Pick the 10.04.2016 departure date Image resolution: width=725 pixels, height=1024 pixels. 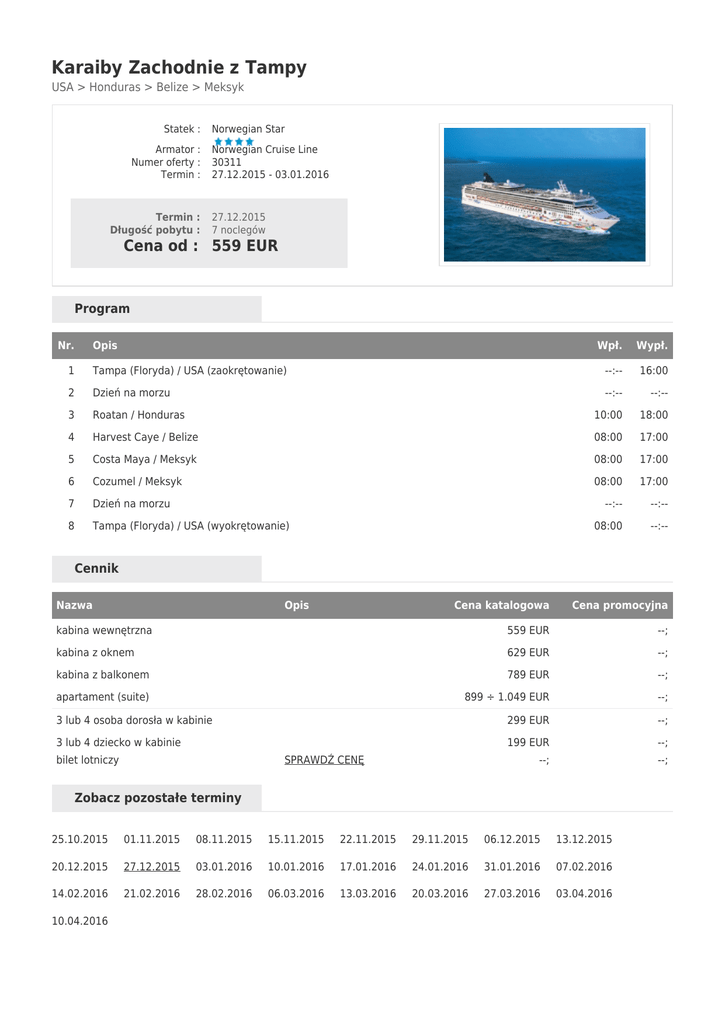pyautogui.click(x=80, y=921)
